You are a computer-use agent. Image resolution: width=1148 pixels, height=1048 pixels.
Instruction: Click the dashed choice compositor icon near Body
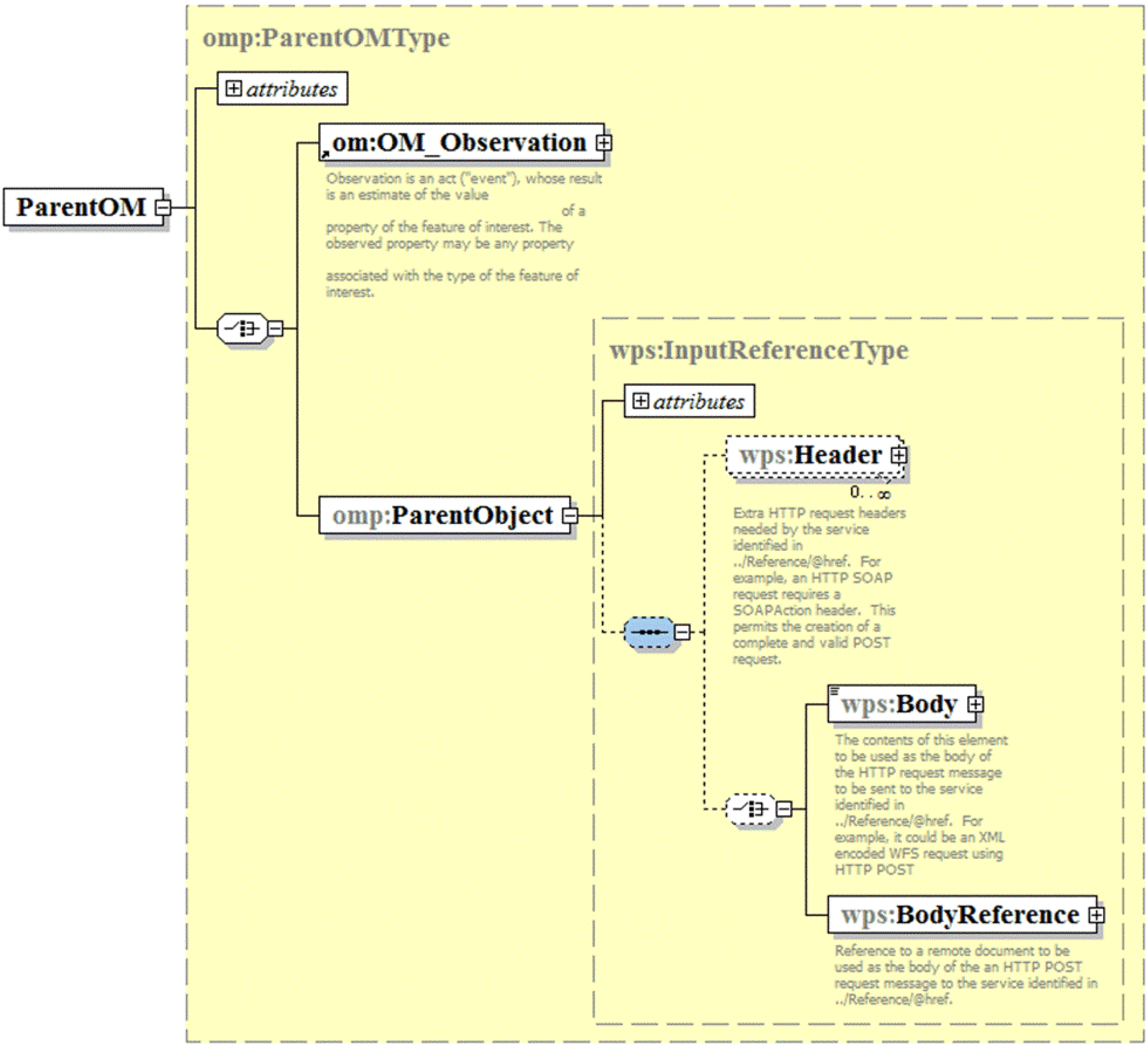coord(751,808)
